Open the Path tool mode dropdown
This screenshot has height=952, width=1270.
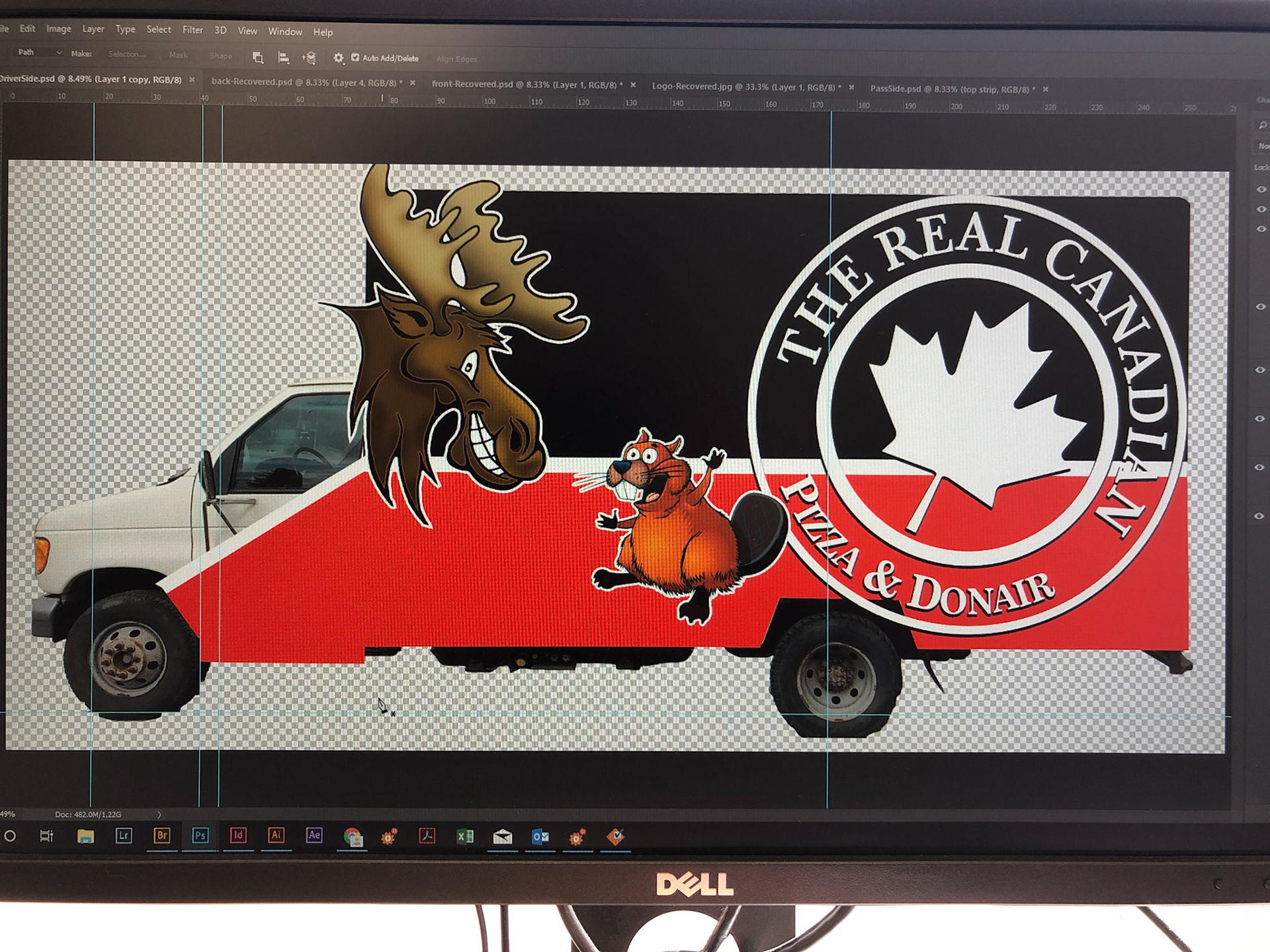click(40, 52)
